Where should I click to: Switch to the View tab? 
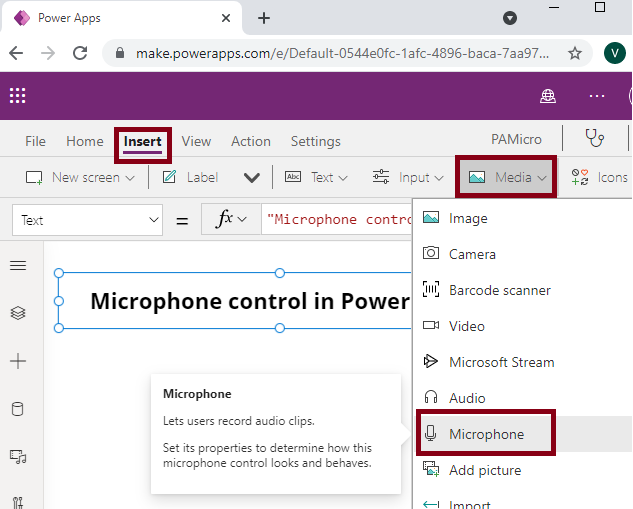[x=196, y=141]
